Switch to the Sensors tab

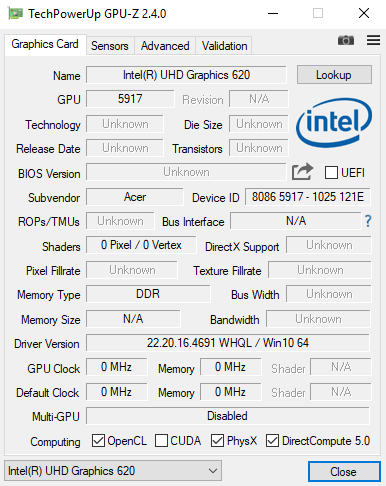(x=110, y=46)
